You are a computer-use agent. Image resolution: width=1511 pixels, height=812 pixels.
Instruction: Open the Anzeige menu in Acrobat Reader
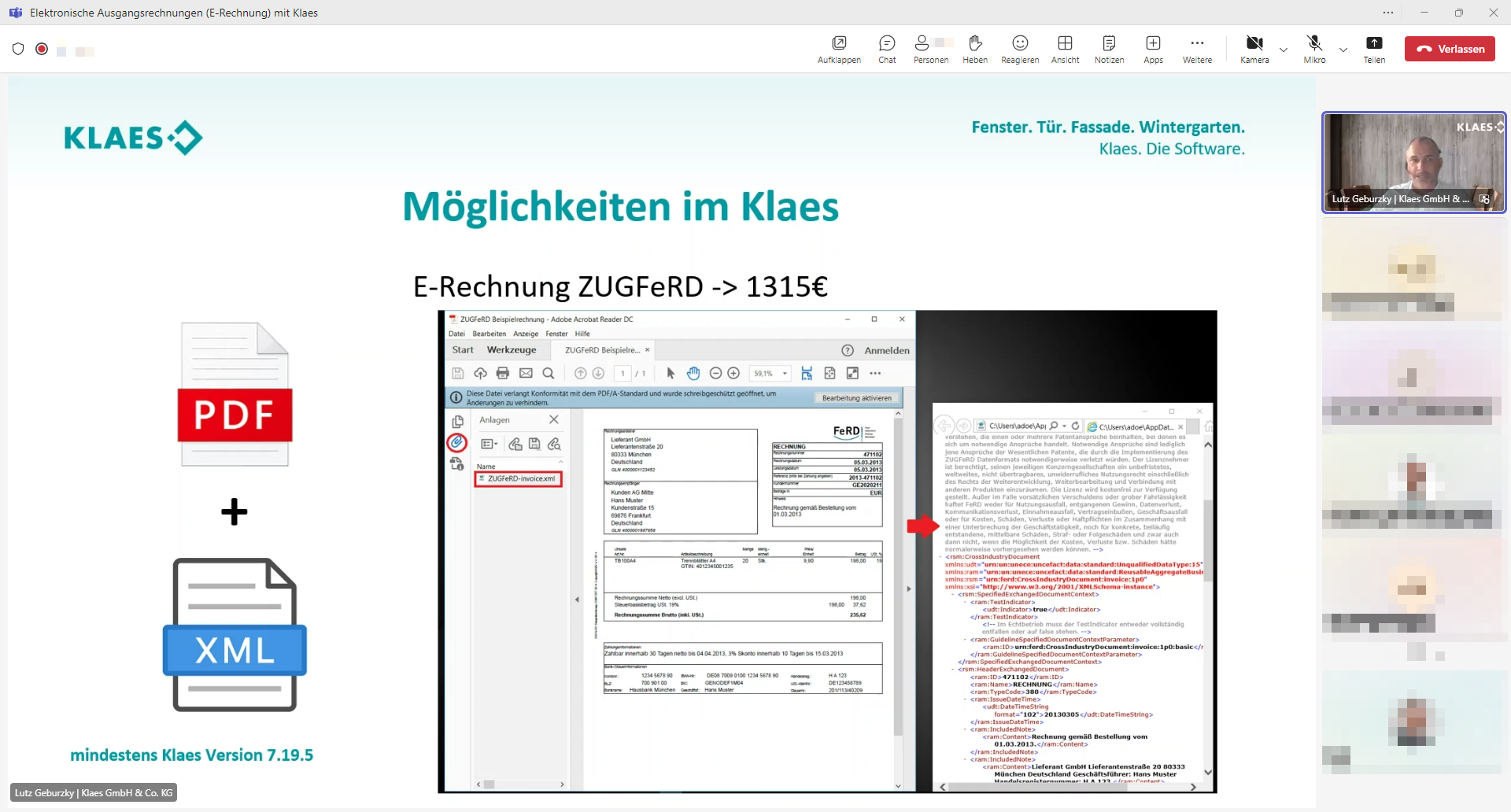click(526, 334)
